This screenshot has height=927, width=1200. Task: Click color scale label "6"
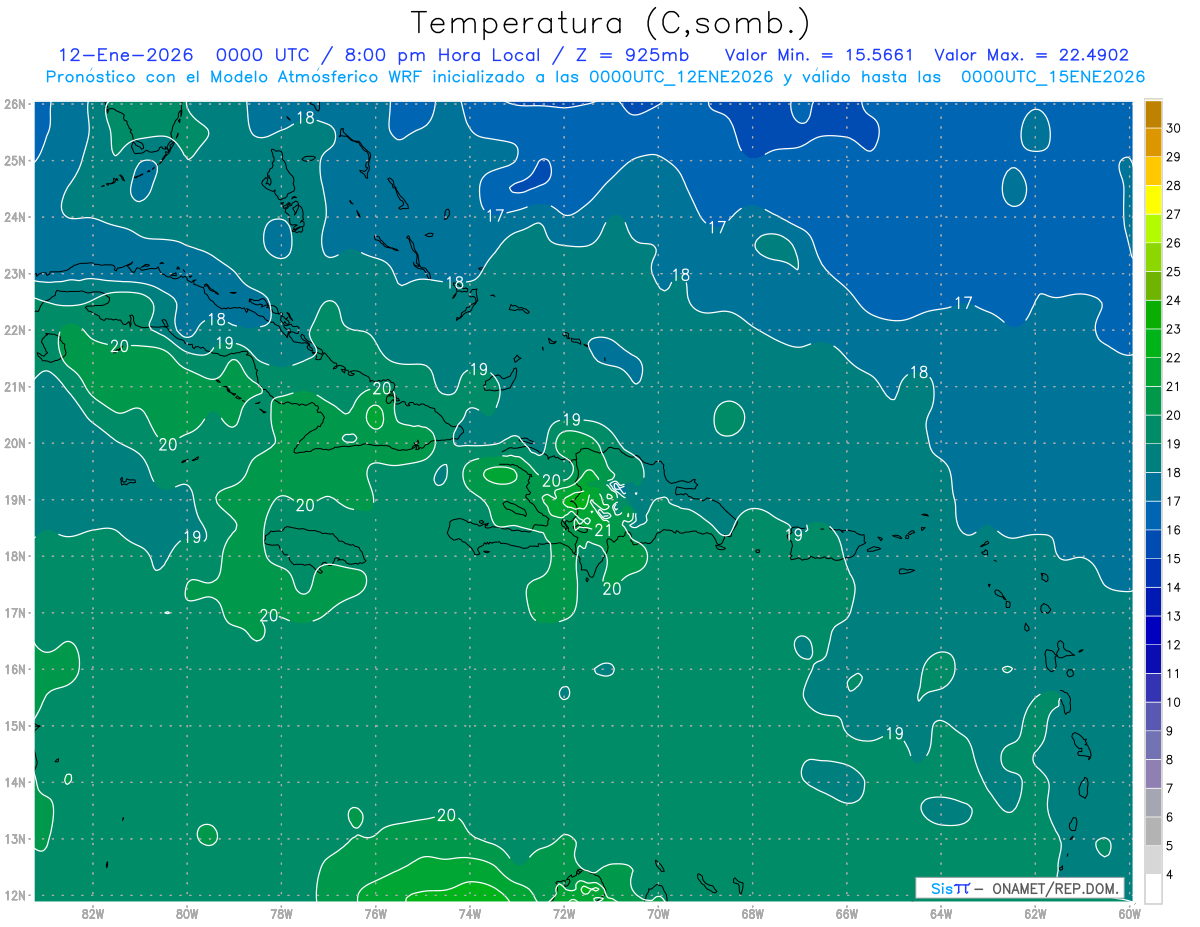click(1170, 817)
